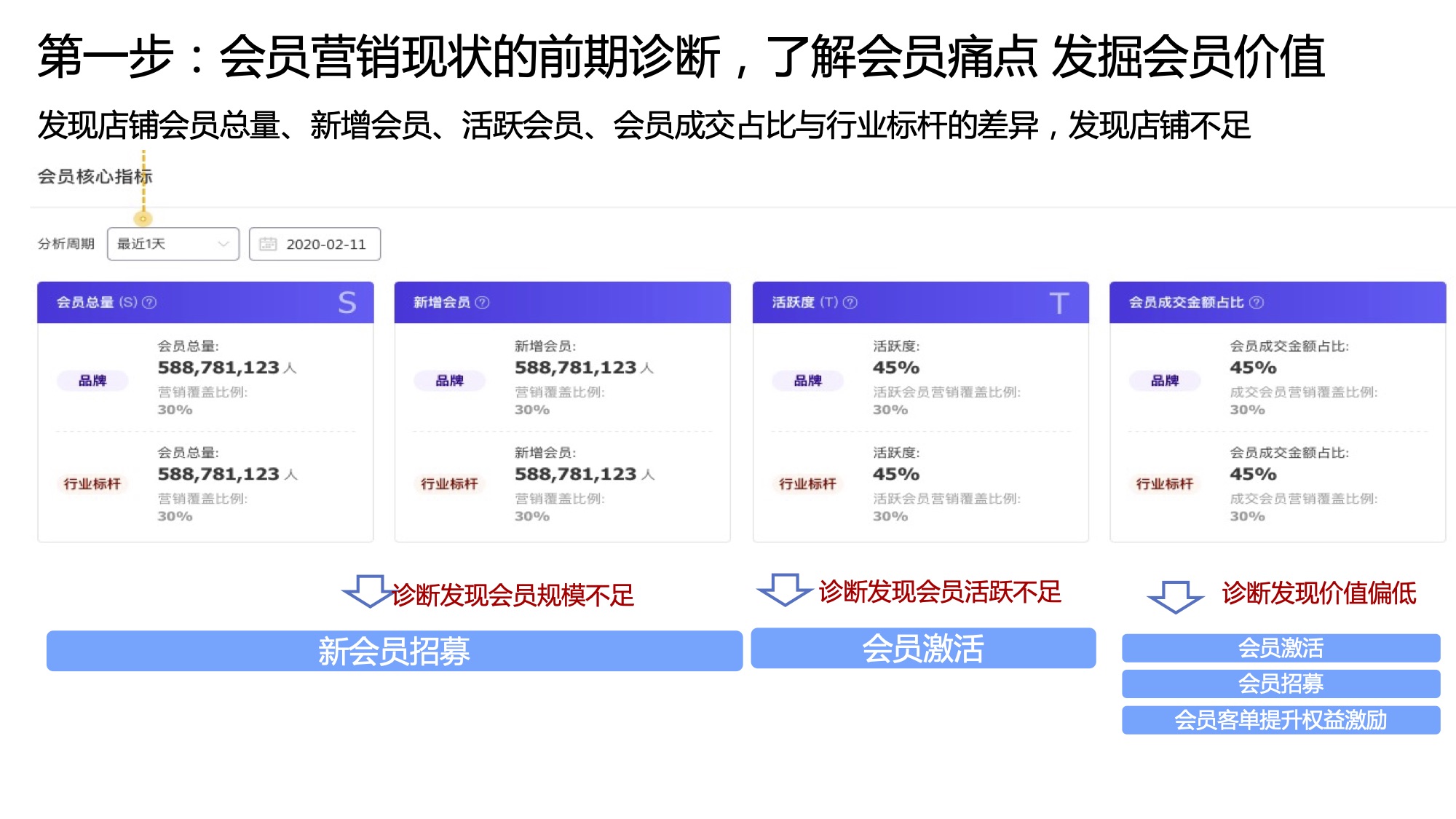The height and width of the screenshot is (819, 1456).
Task: Click down arrow before 诊断发现会员活跃不足
Action: 784,588
